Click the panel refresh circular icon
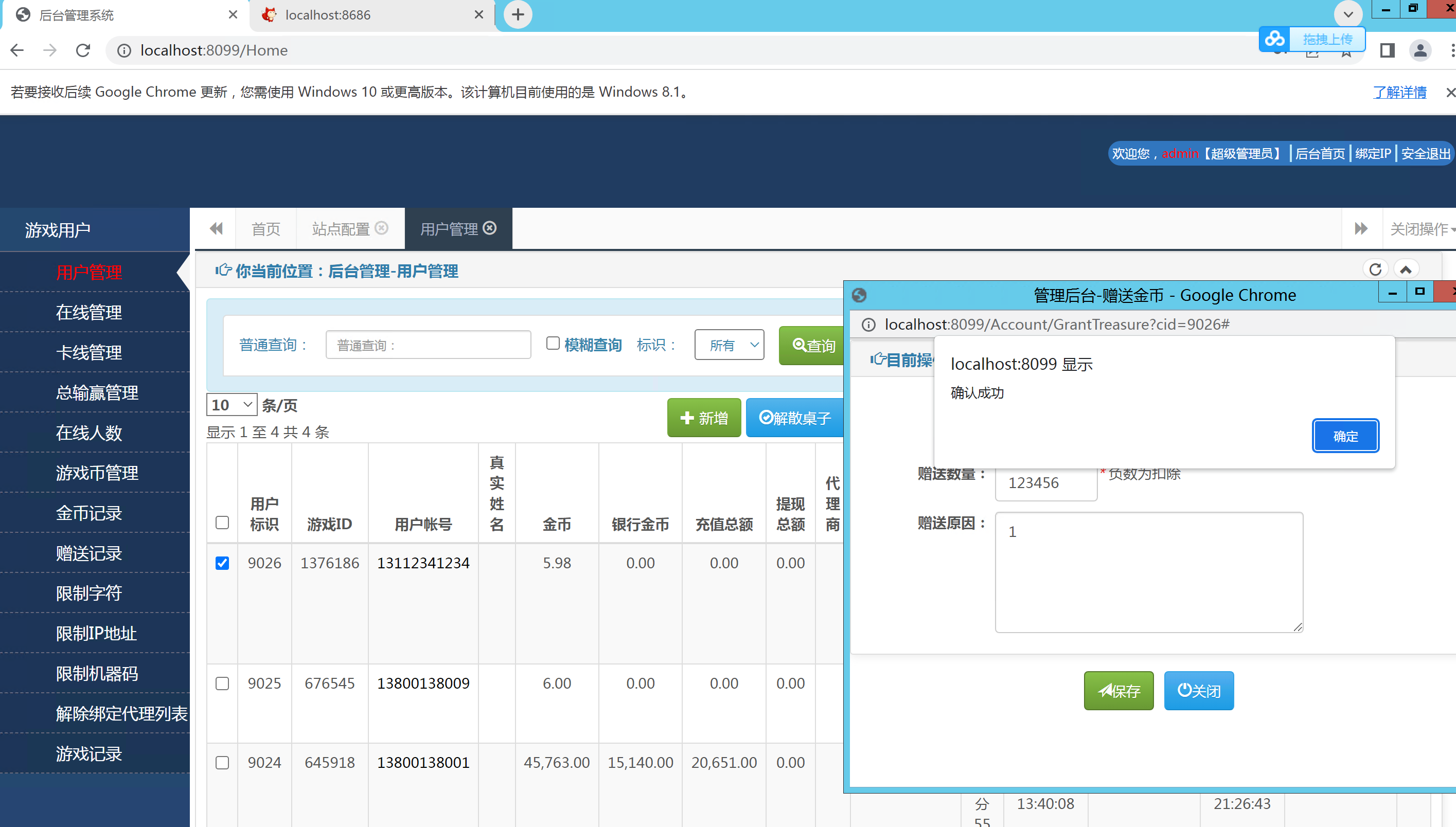Image resolution: width=1456 pixels, height=827 pixels. [x=1375, y=269]
